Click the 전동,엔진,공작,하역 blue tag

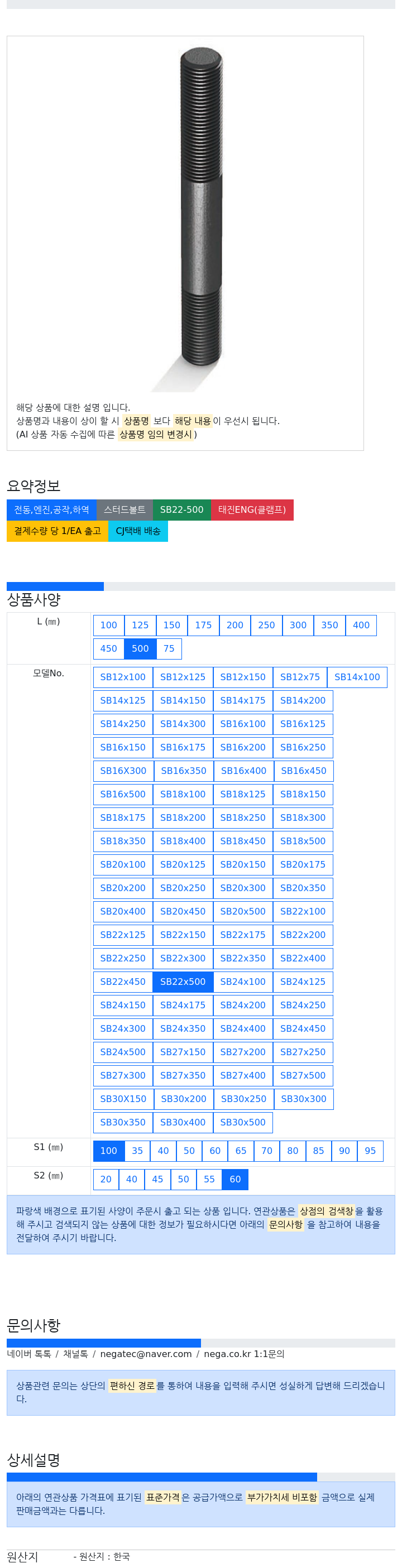point(52,510)
